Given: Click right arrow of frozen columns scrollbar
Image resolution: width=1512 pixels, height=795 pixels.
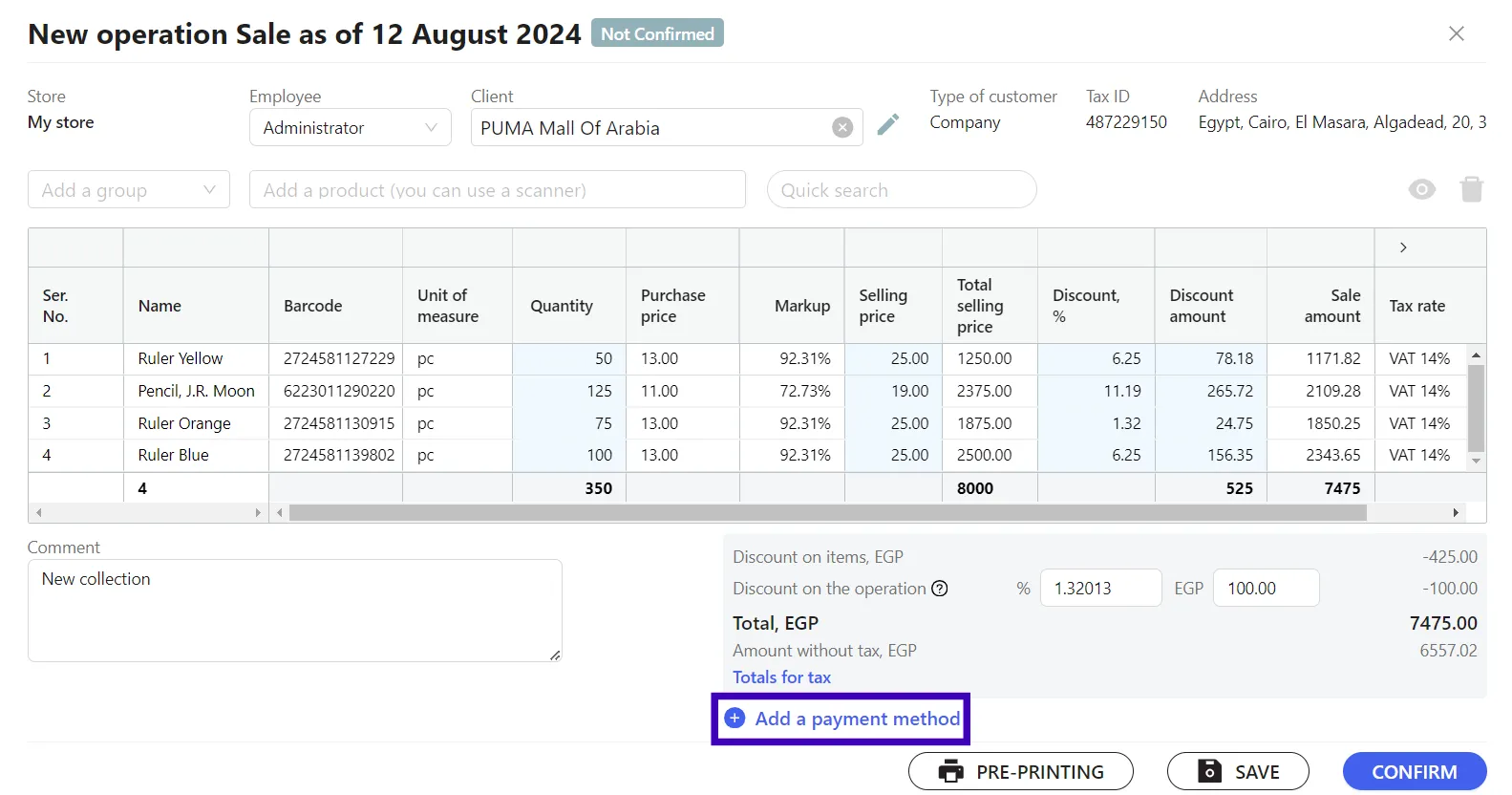Looking at the screenshot, I should tap(258, 513).
